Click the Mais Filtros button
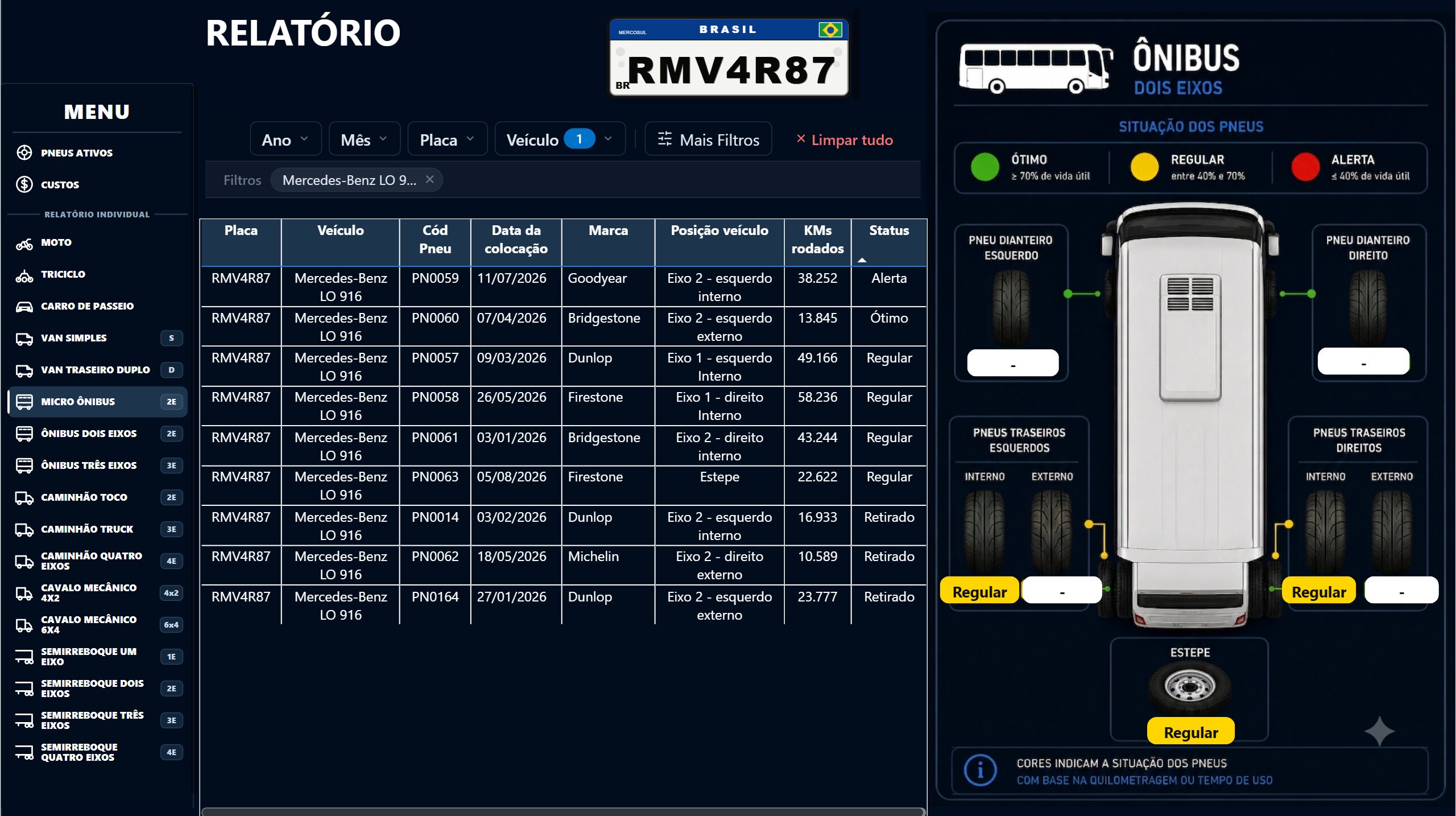Screen dimensions: 1456x816 (708, 139)
